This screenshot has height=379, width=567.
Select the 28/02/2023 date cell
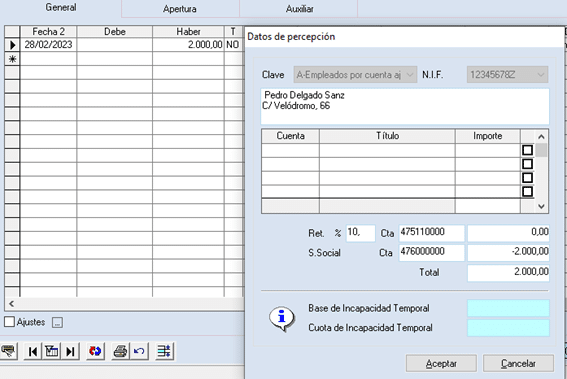[x=48, y=45]
